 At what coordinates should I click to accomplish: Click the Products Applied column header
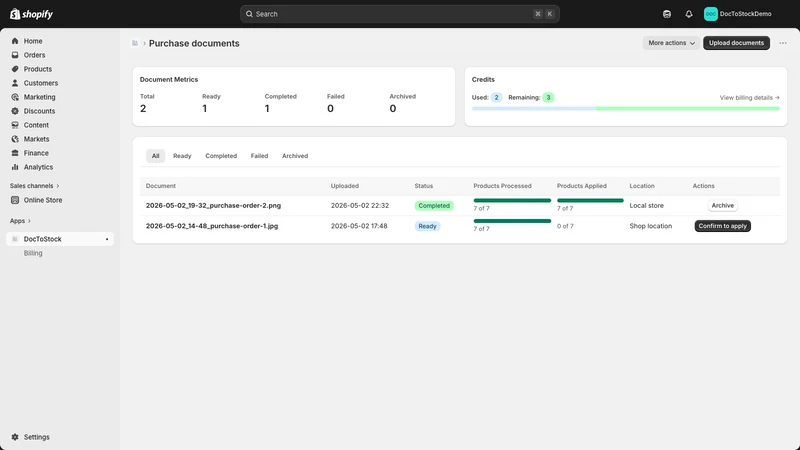(x=582, y=186)
